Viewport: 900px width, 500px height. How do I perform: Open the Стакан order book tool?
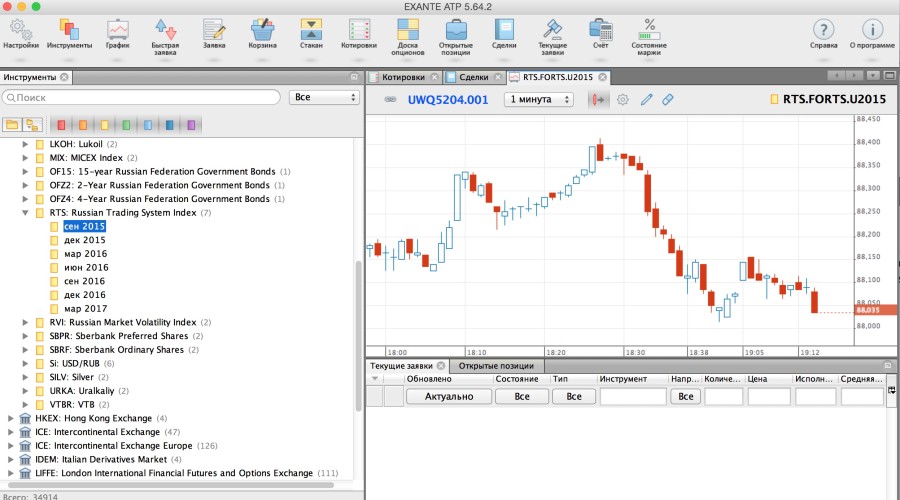(311, 32)
